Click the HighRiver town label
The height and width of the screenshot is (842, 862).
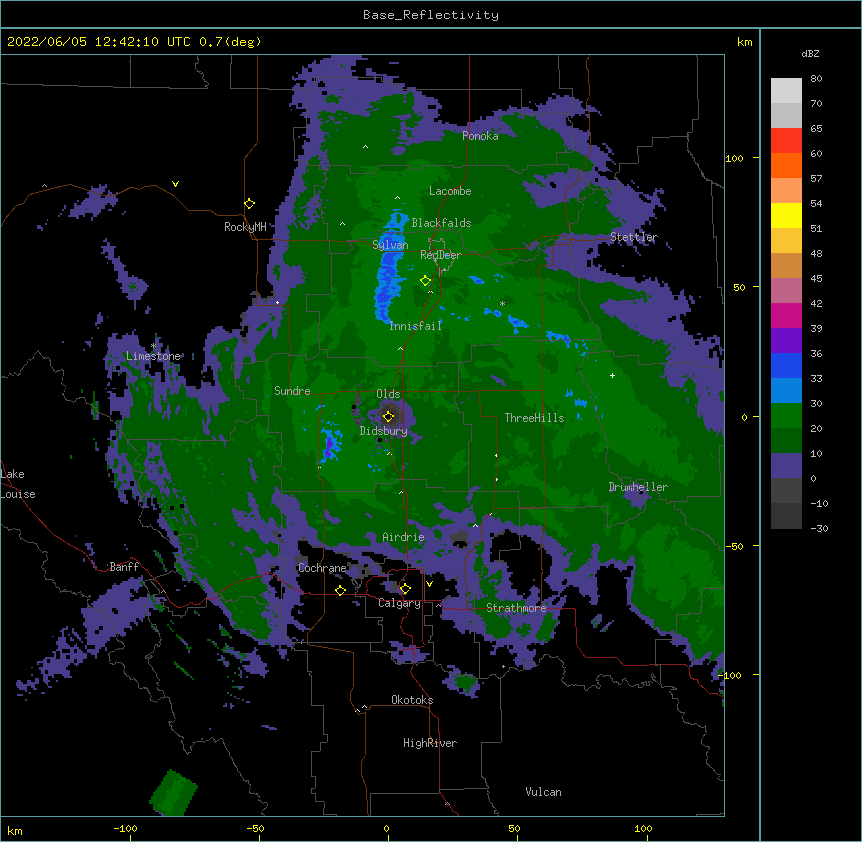click(430, 743)
